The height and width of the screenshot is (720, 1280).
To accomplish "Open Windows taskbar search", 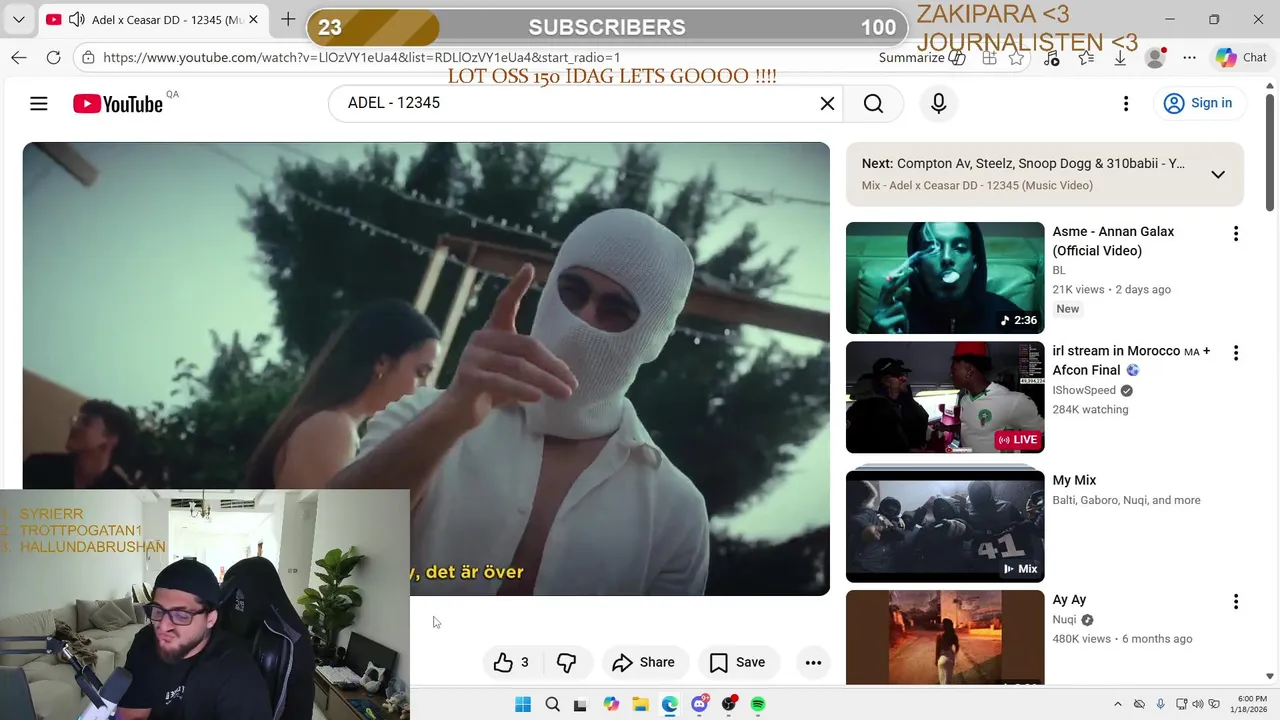I will coord(552,704).
